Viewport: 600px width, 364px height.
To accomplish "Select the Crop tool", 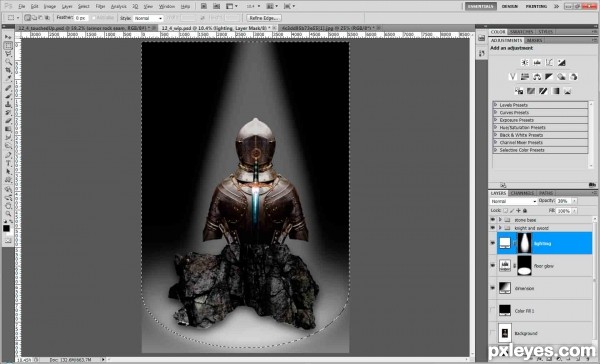I will click(8, 70).
